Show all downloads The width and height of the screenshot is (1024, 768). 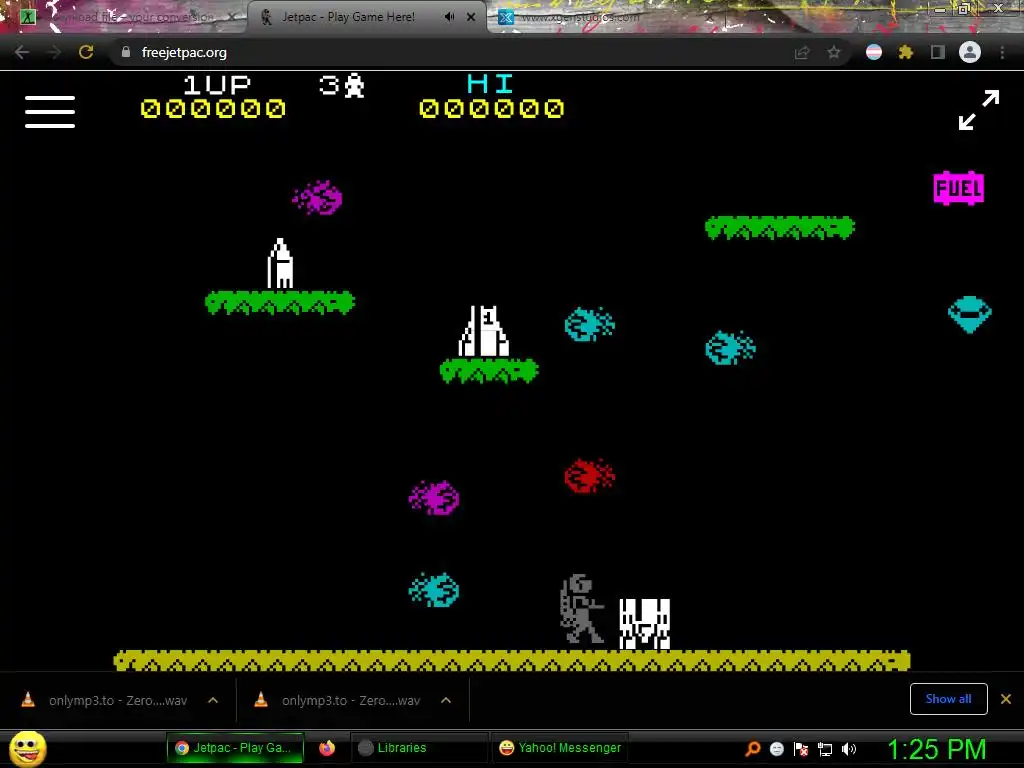click(x=948, y=699)
